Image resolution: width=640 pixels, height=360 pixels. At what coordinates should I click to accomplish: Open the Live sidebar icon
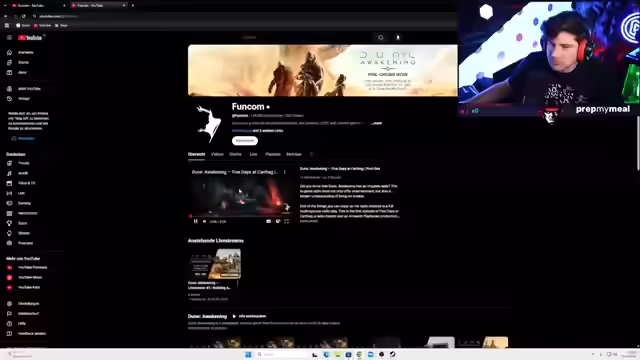click(9, 193)
